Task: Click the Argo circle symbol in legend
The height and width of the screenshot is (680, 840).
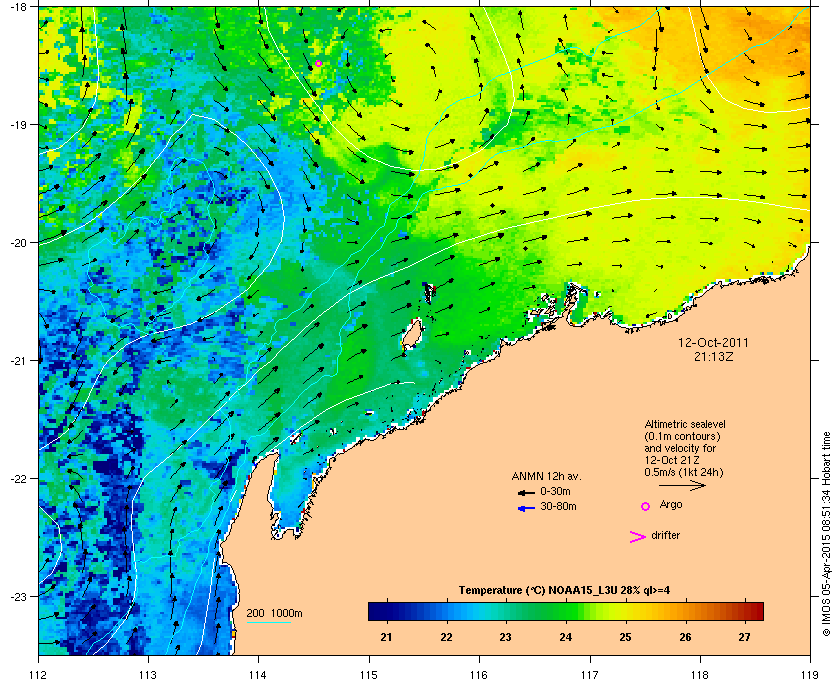Action: [646, 506]
